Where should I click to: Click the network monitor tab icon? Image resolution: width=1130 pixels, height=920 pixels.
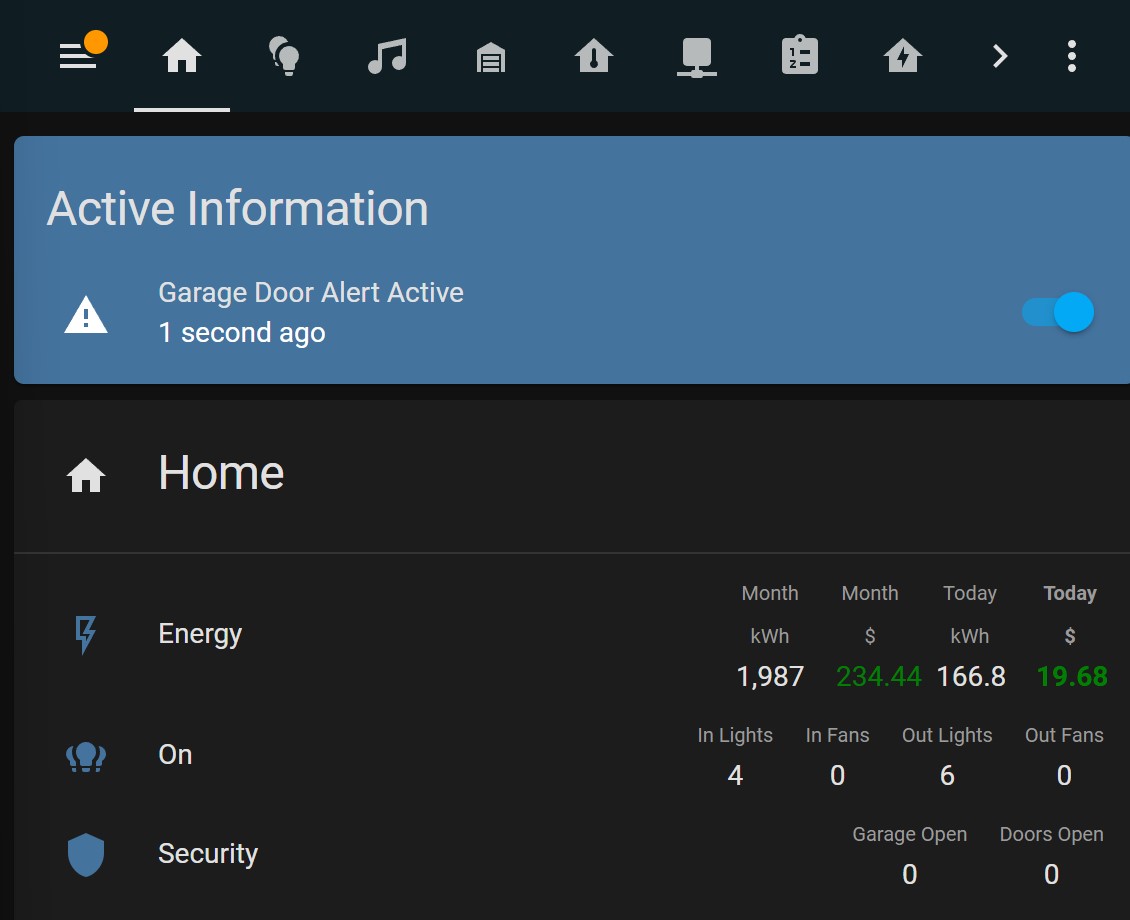coord(696,57)
